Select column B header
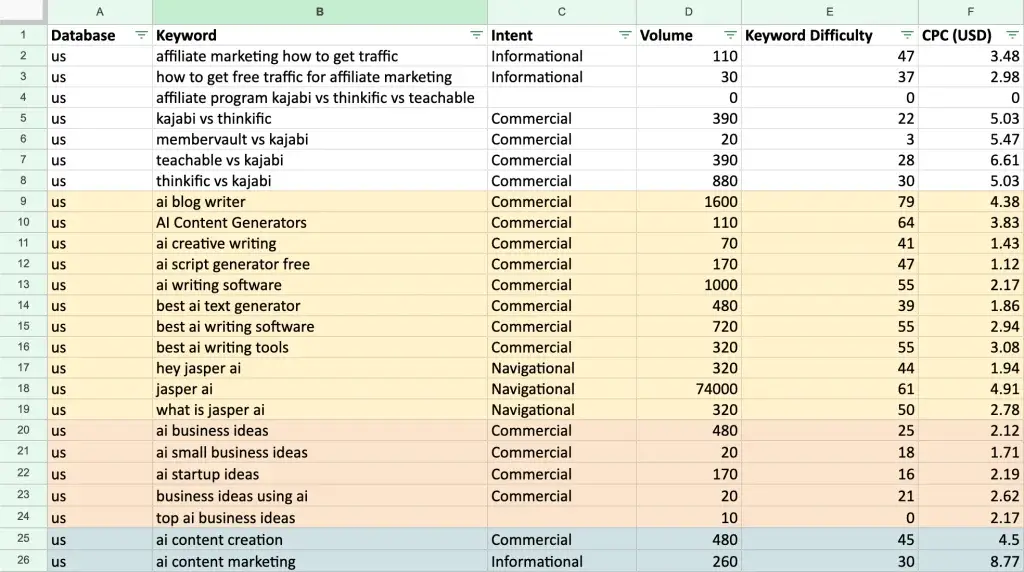This screenshot has width=1024, height=572. [x=320, y=12]
